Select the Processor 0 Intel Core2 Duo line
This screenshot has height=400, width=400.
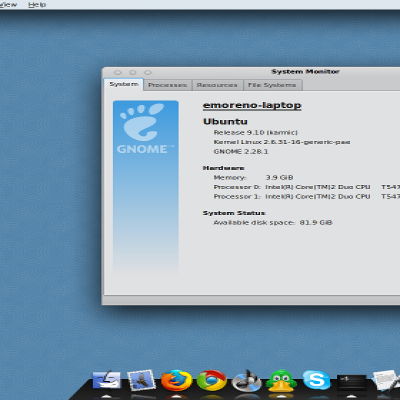pos(307,187)
